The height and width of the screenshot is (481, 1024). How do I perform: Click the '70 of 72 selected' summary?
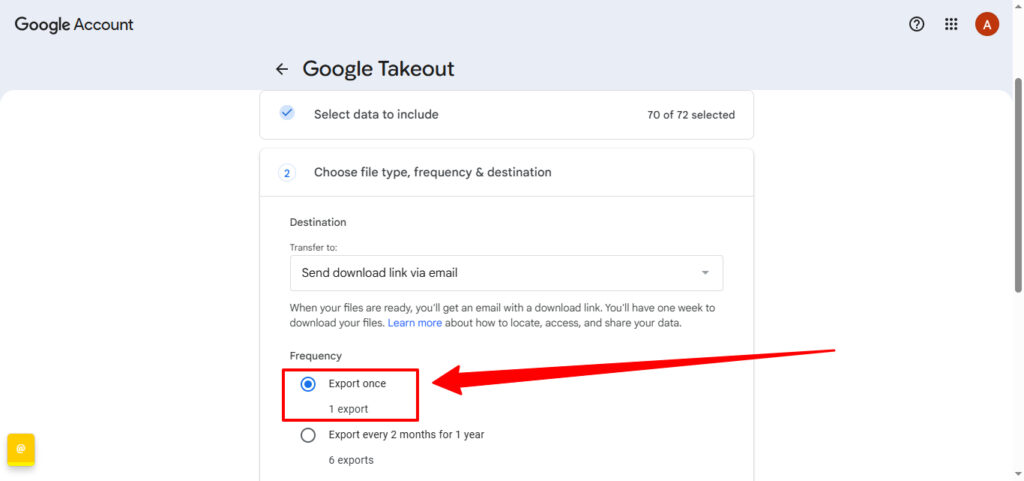(690, 115)
